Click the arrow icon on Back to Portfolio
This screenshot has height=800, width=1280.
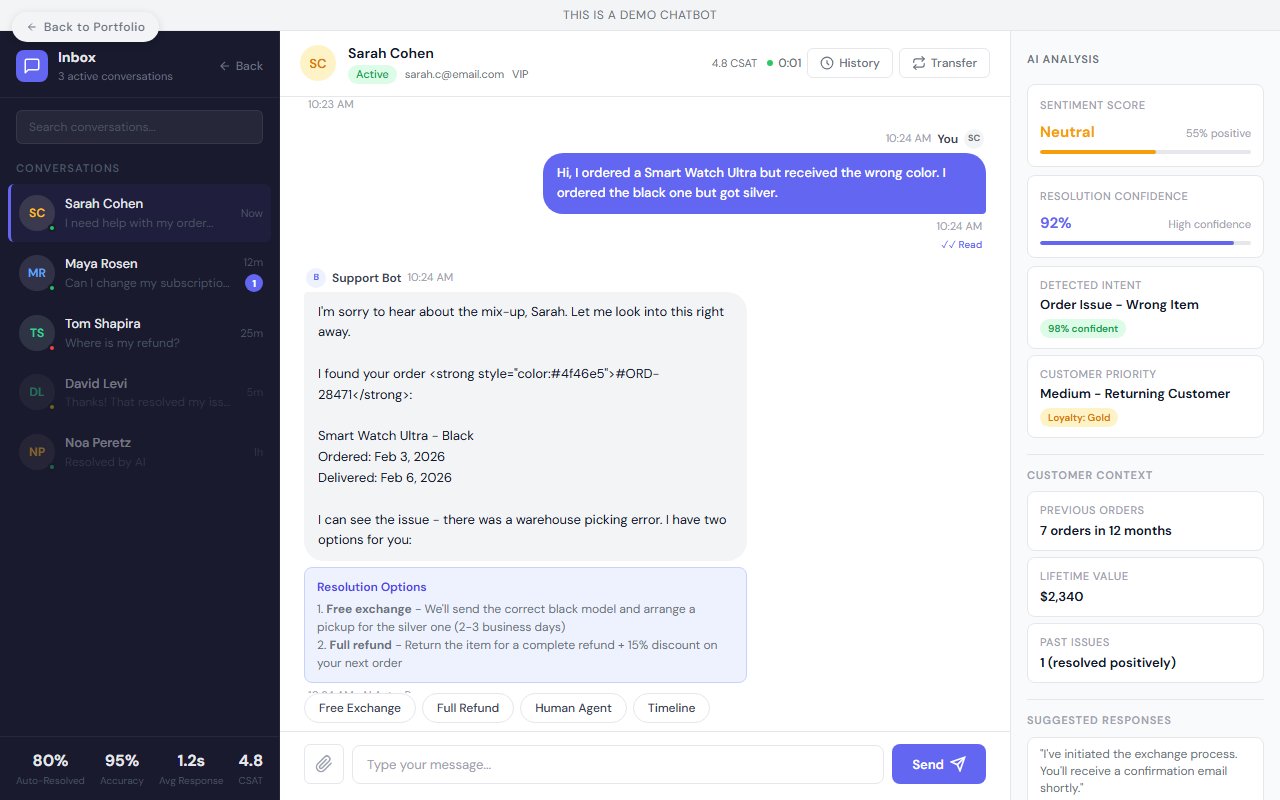click(x=30, y=27)
